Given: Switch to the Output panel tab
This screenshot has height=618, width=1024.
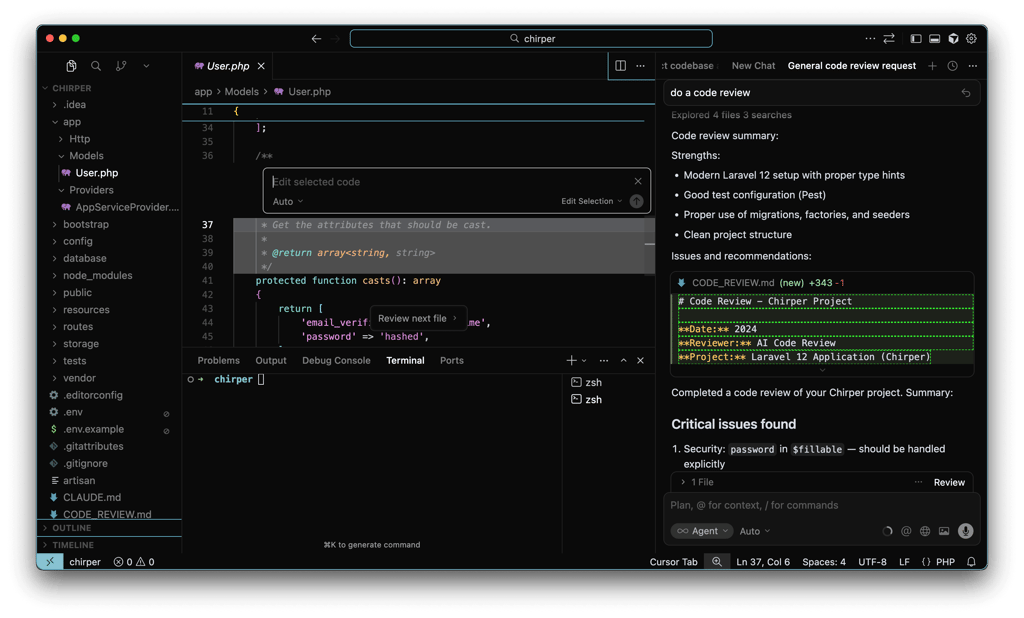Looking at the screenshot, I should point(271,361).
